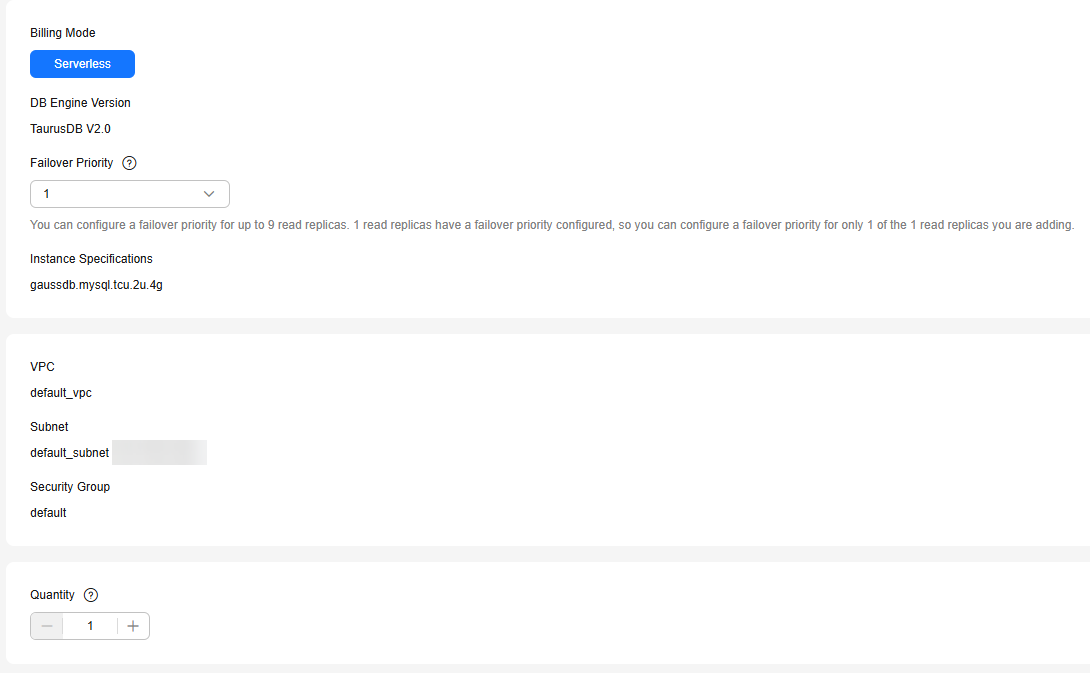The image size is (1090, 673).
Task: Select the Serverless billing mode
Action: 82,64
